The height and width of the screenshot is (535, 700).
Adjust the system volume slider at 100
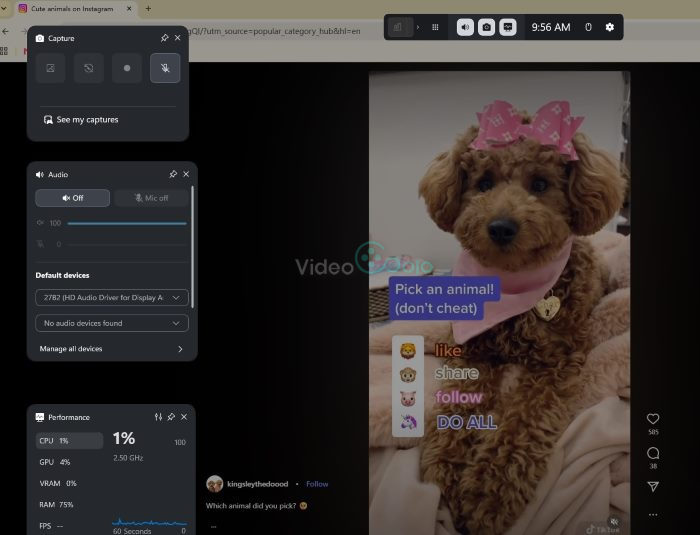(127, 223)
